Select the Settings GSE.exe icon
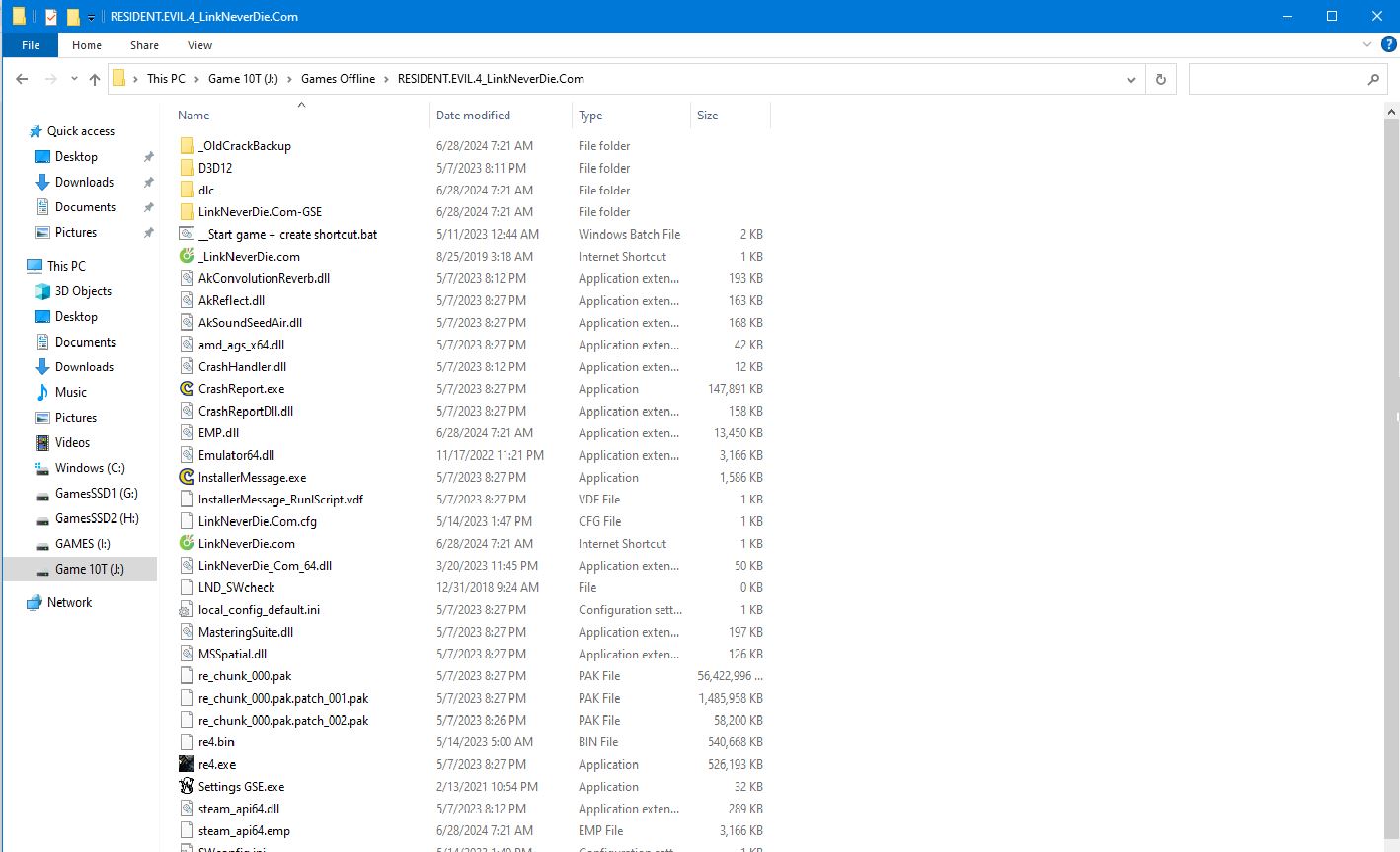1400x852 pixels. pyautogui.click(x=187, y=787)
